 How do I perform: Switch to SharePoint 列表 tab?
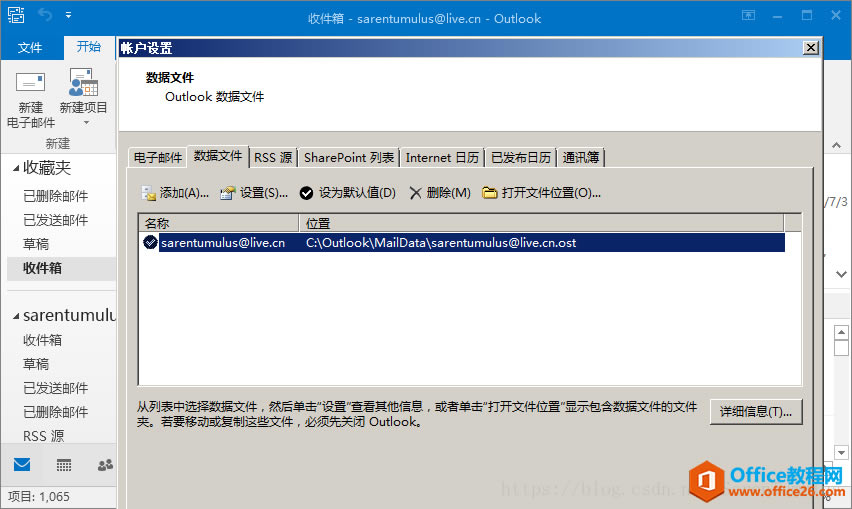tap(349, 158)
